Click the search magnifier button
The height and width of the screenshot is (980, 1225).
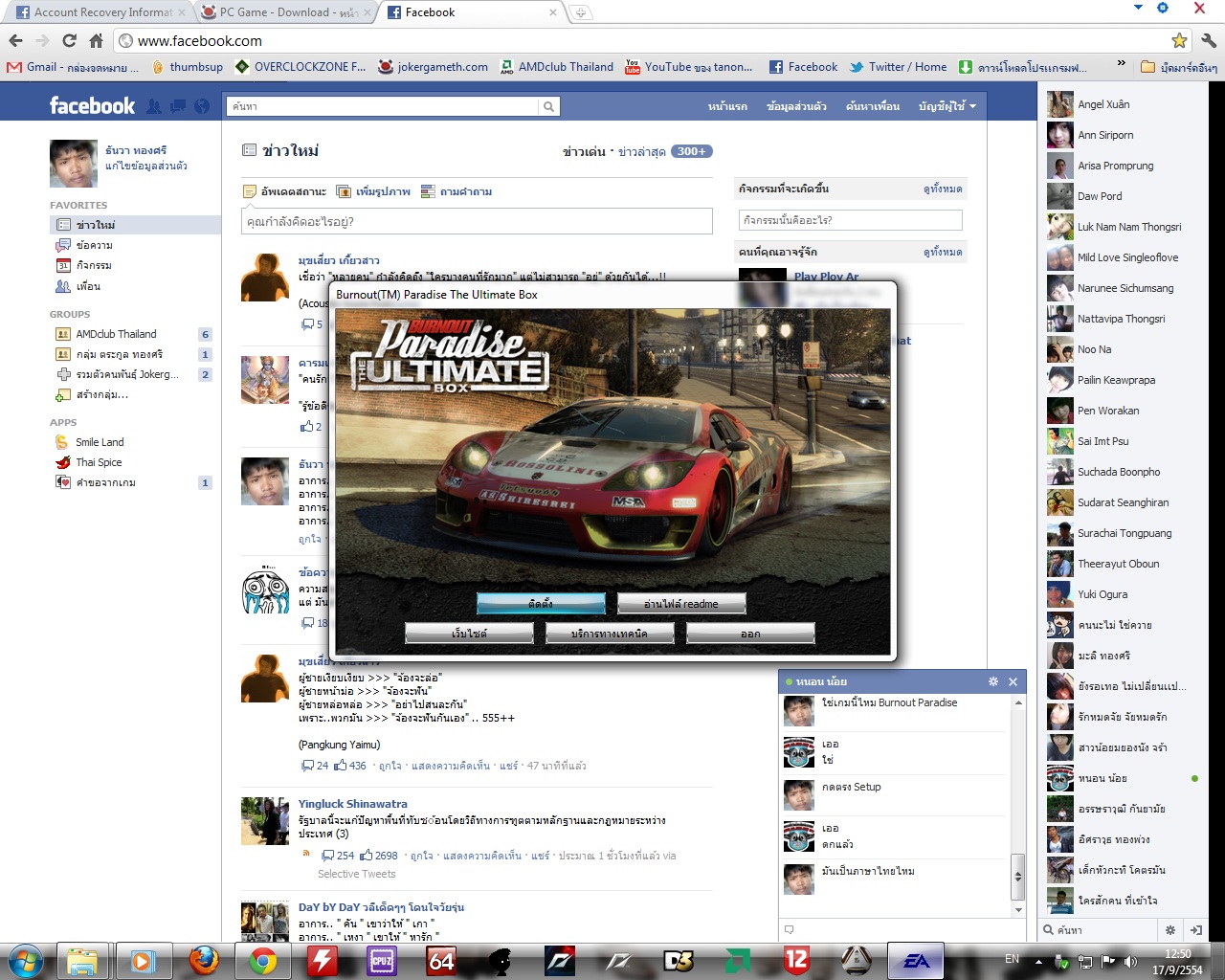tap(548, 106)
